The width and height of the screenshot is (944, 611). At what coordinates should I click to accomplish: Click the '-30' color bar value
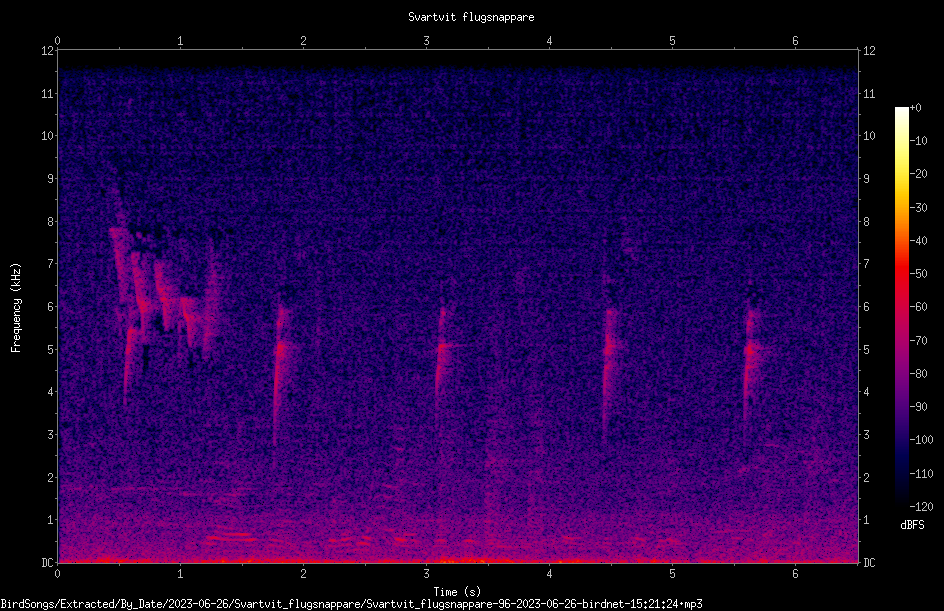[x=919, y=208]
